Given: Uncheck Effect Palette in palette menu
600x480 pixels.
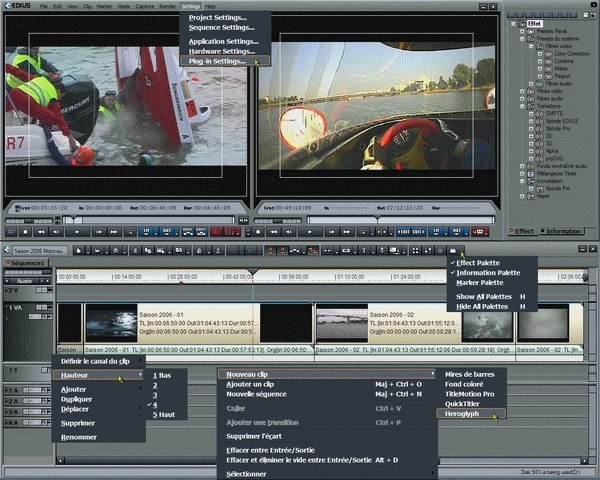Looking at the screenshot, I should 478,263.
